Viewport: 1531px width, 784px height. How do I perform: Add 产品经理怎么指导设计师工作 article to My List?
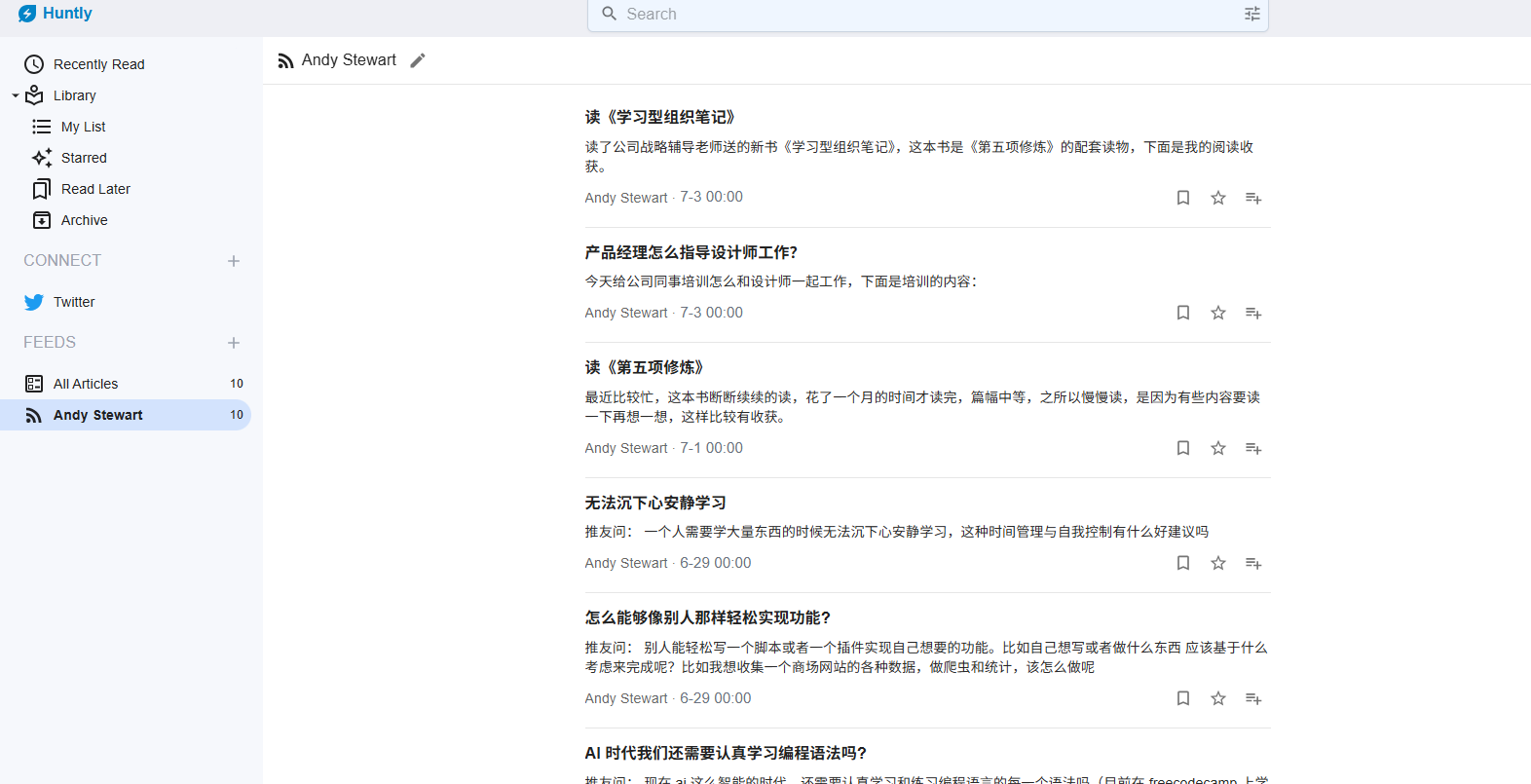pyautogui.click(x=1253, y=313)
